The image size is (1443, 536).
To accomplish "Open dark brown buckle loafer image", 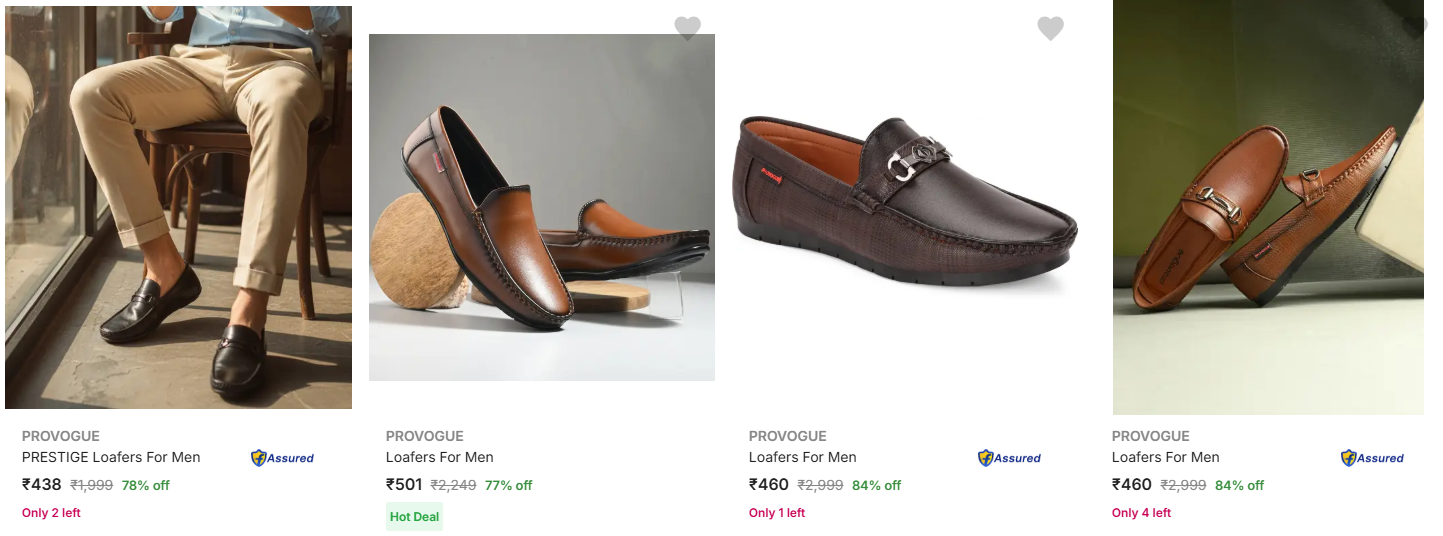I will (x=905, y=200).
